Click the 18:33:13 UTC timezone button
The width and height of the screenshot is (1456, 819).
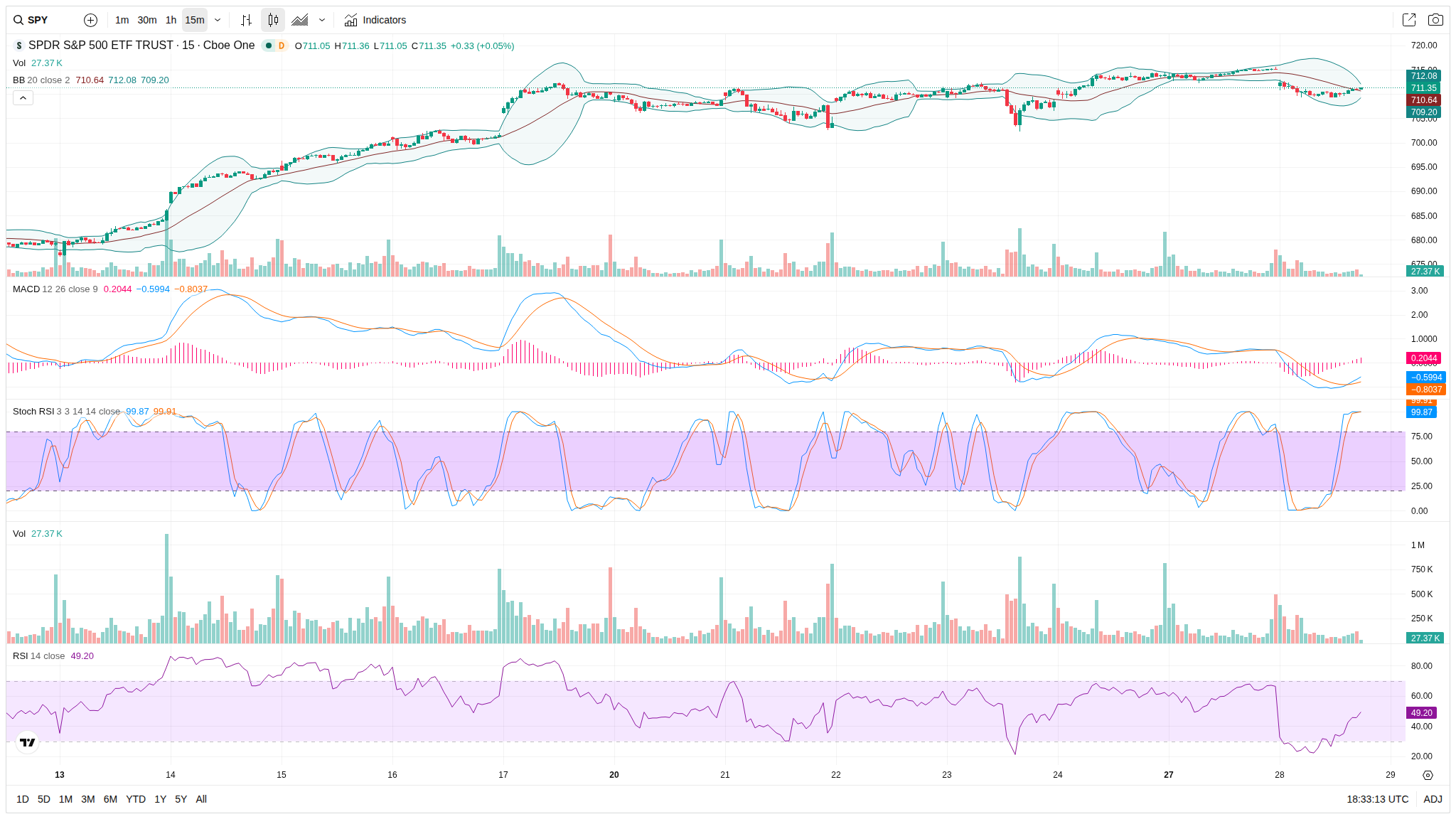pos(1377,799)
